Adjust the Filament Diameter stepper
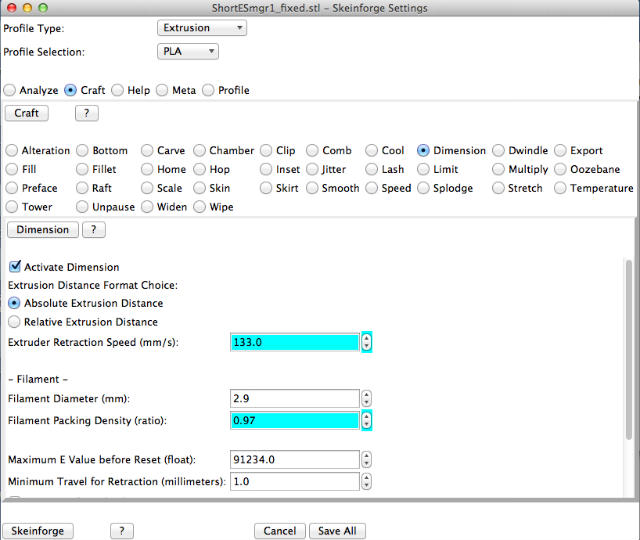Screen dimensions: 640x540 [x=367, y=398]
